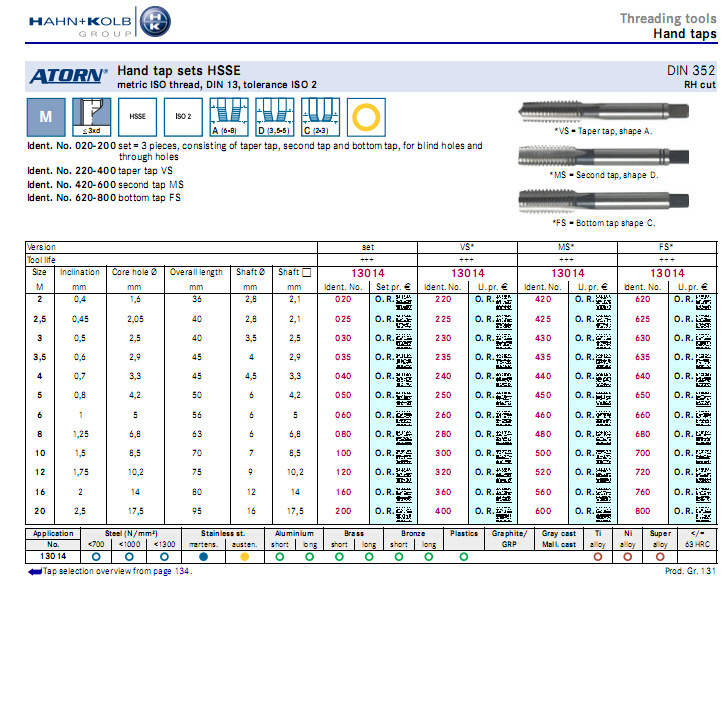Viewport: 727px width, 707px height.
Task: Click the red ring under Super alloy
Action: coord(660,557)
